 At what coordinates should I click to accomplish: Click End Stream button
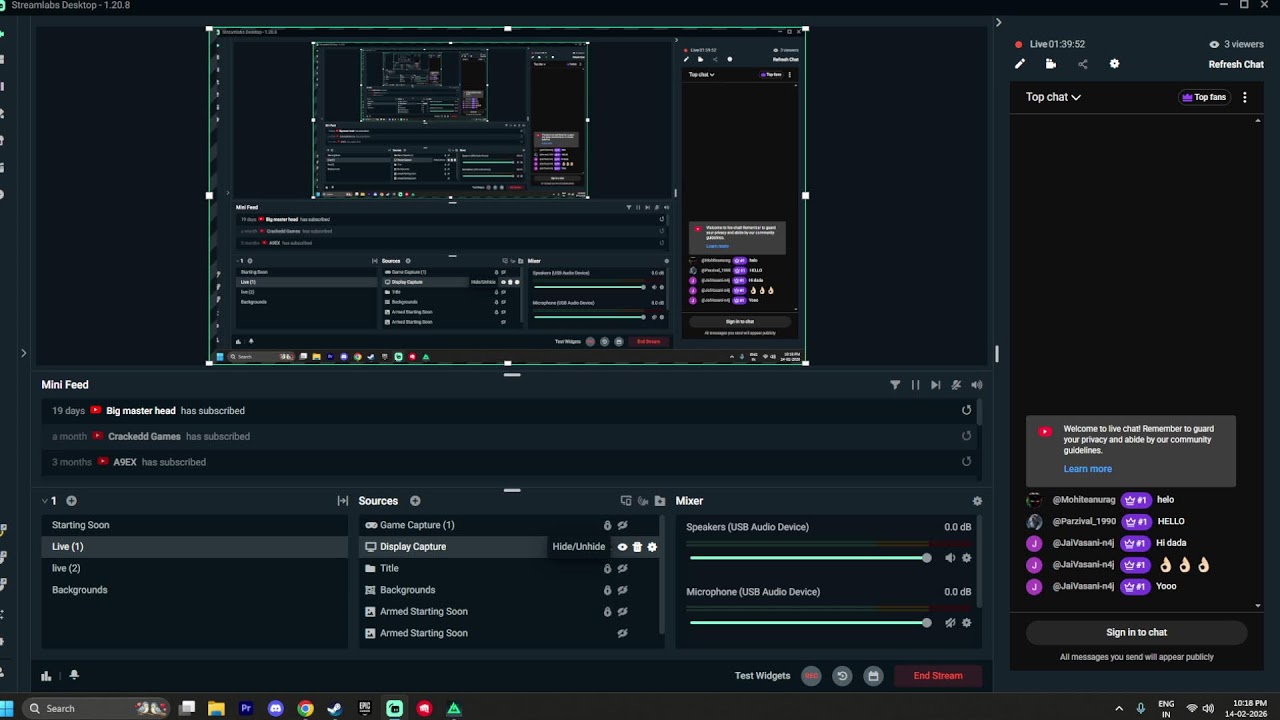[938, 676]
